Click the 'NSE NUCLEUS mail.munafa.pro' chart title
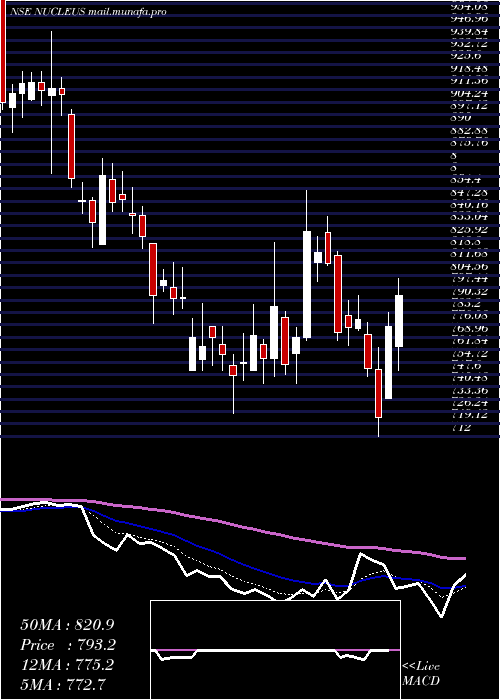The width and height of the screenshot is (500, 700). (x=88, y=12)
